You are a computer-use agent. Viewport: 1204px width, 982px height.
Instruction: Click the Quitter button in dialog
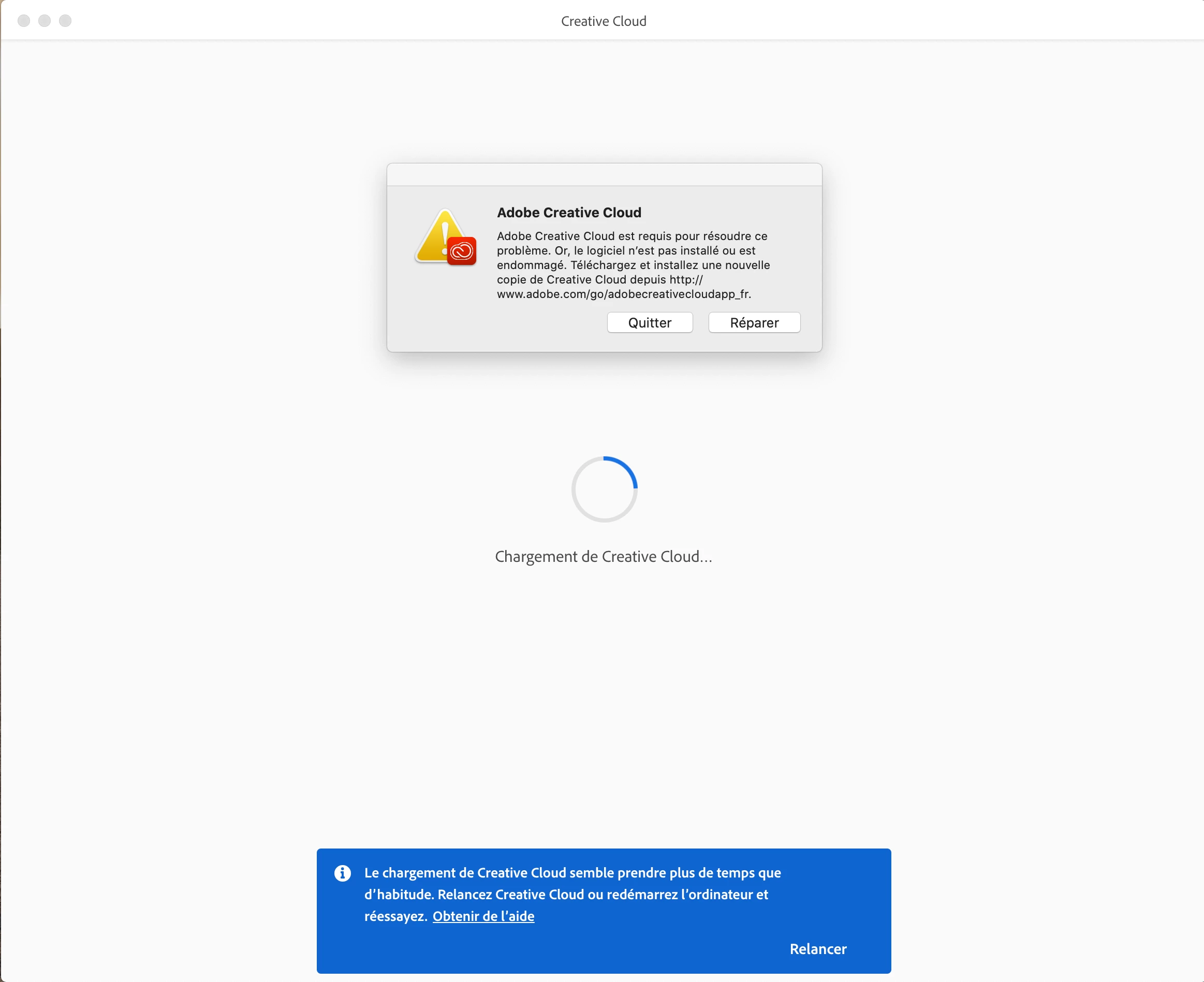click(x=650, y=322)
